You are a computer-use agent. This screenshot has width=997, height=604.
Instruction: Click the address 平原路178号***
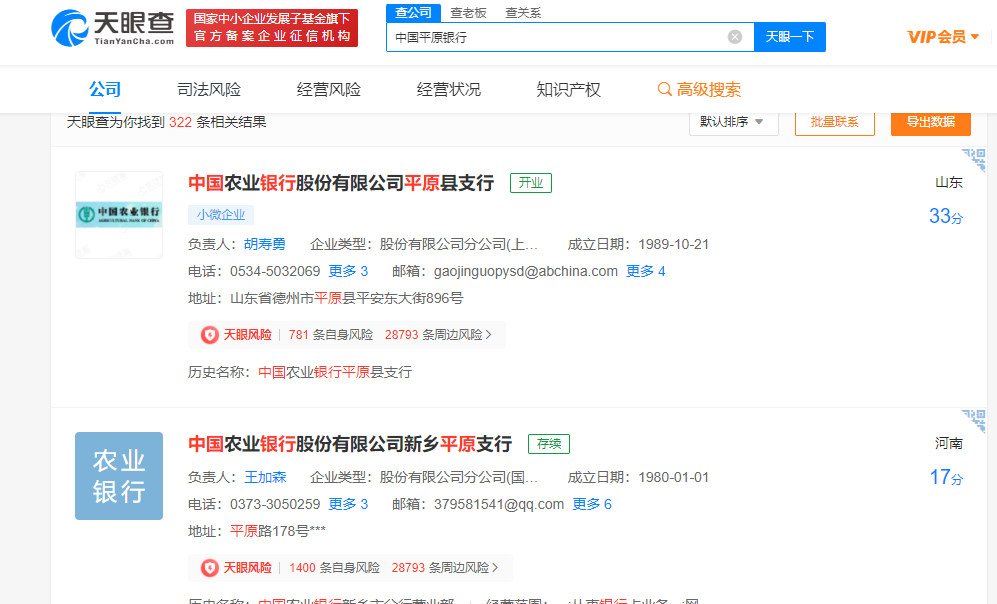point(278,531)
